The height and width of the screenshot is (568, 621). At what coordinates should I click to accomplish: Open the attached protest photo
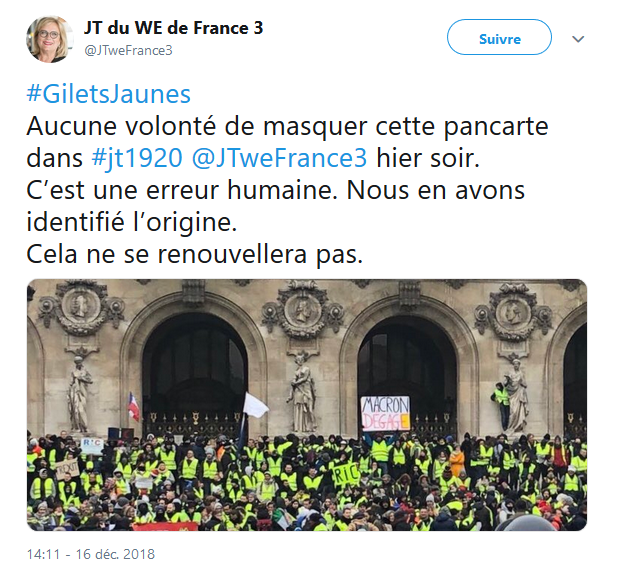307,405
